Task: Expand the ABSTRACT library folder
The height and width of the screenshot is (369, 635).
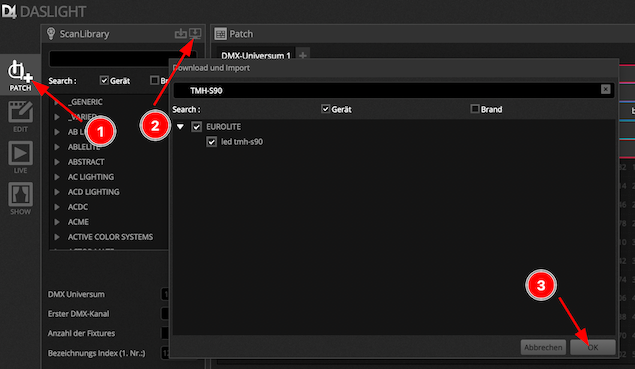Action: (57, 162)
